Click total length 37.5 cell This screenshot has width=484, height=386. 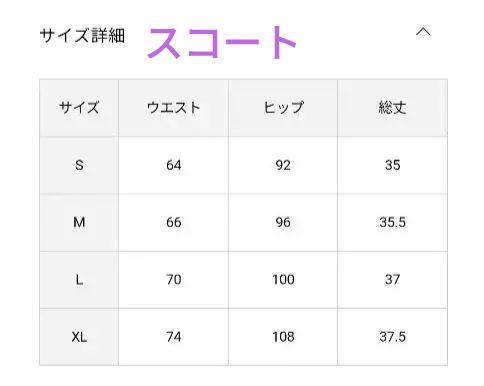(x=392, y=337)
